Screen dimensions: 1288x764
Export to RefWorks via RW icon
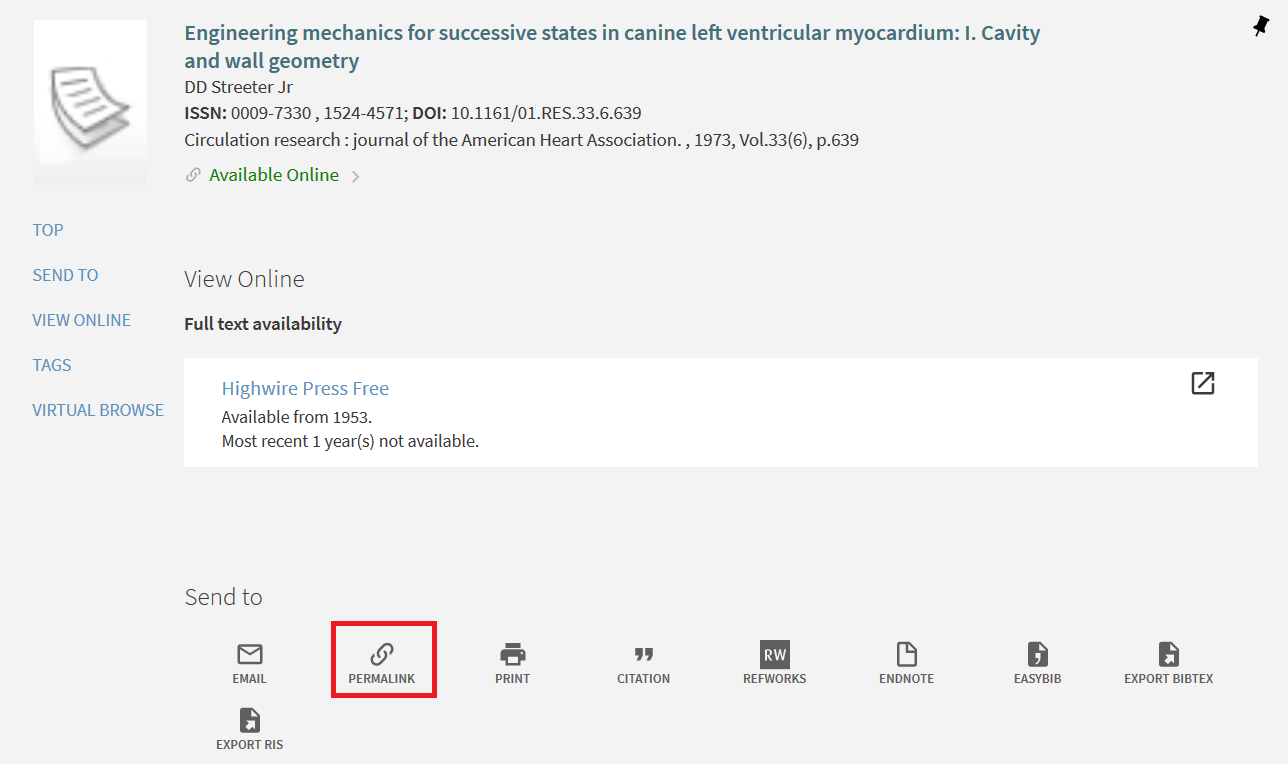pos(775,655)
